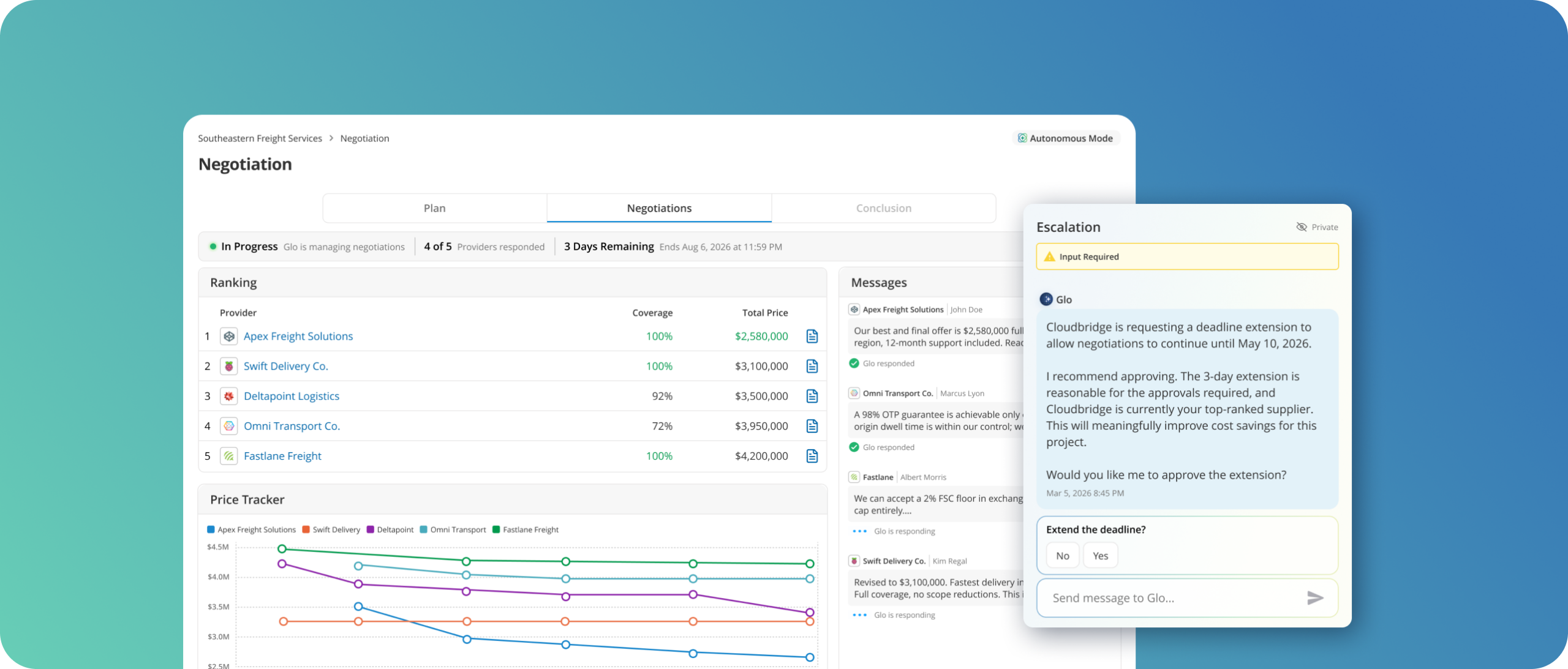Click the 72% coverage value
The height and width of the screenshot is (669, 1568).
pos(662,426)
